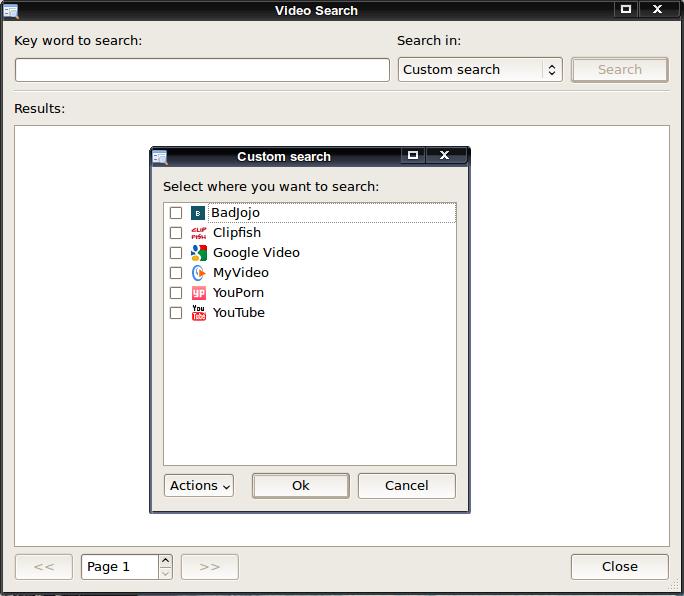Click the disabled Search button

[x=619, y=70]
